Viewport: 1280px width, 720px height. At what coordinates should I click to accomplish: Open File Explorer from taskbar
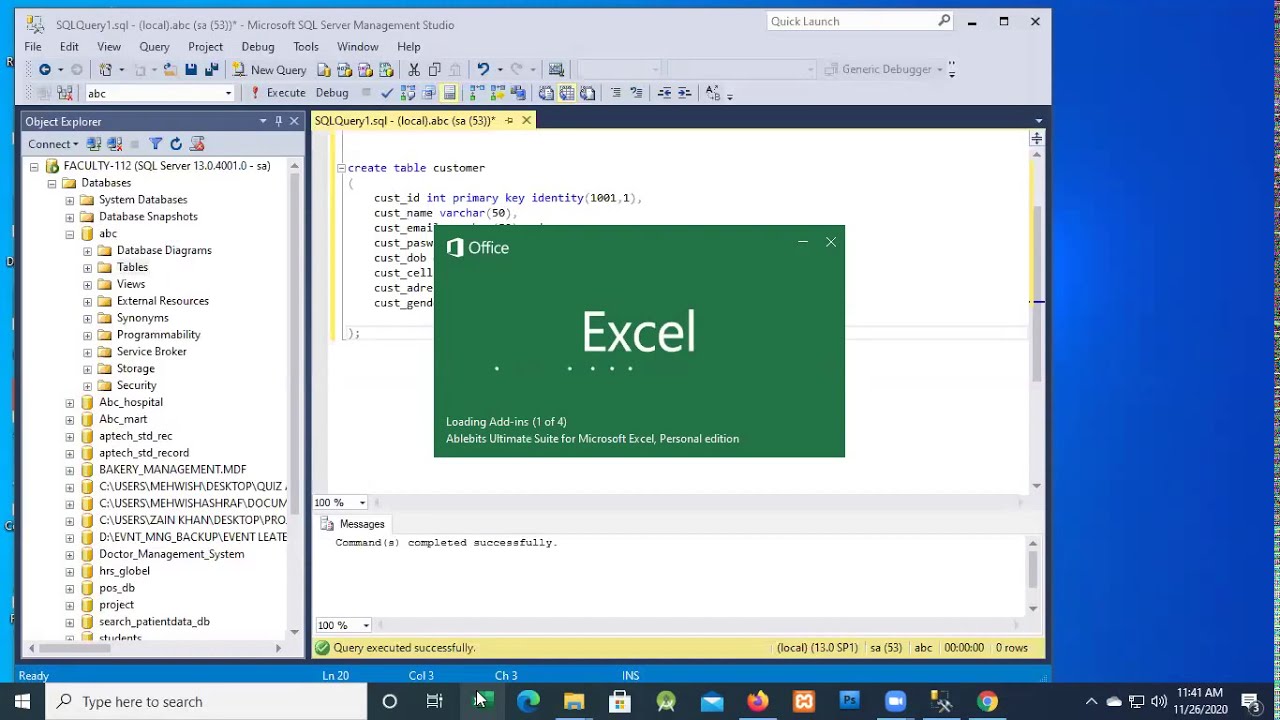(x=574, y=702)
